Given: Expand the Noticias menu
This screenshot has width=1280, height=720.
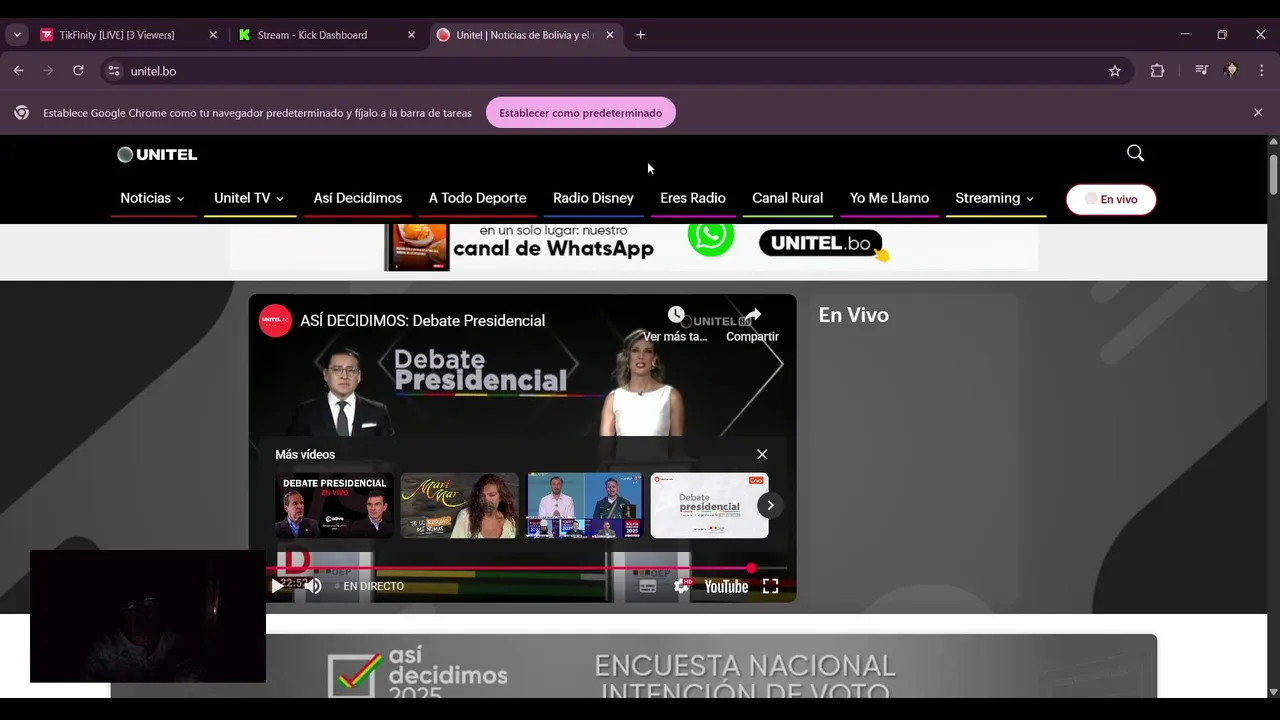Looking at the screenshot, I should click(153, 198).
